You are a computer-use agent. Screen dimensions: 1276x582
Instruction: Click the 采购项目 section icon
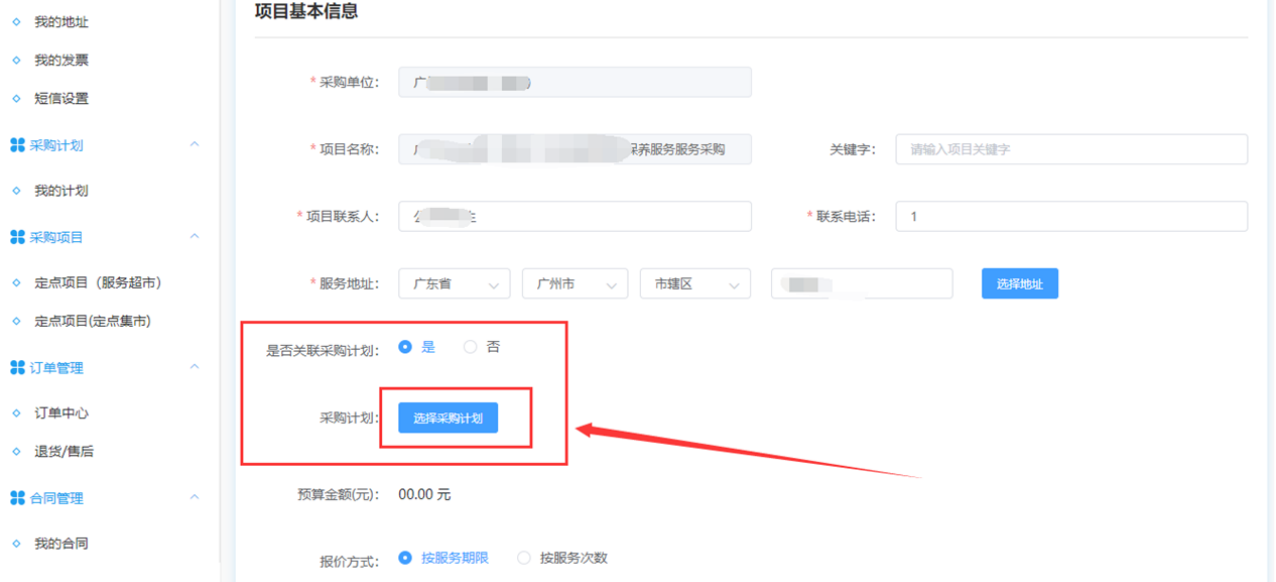point(17,237)
